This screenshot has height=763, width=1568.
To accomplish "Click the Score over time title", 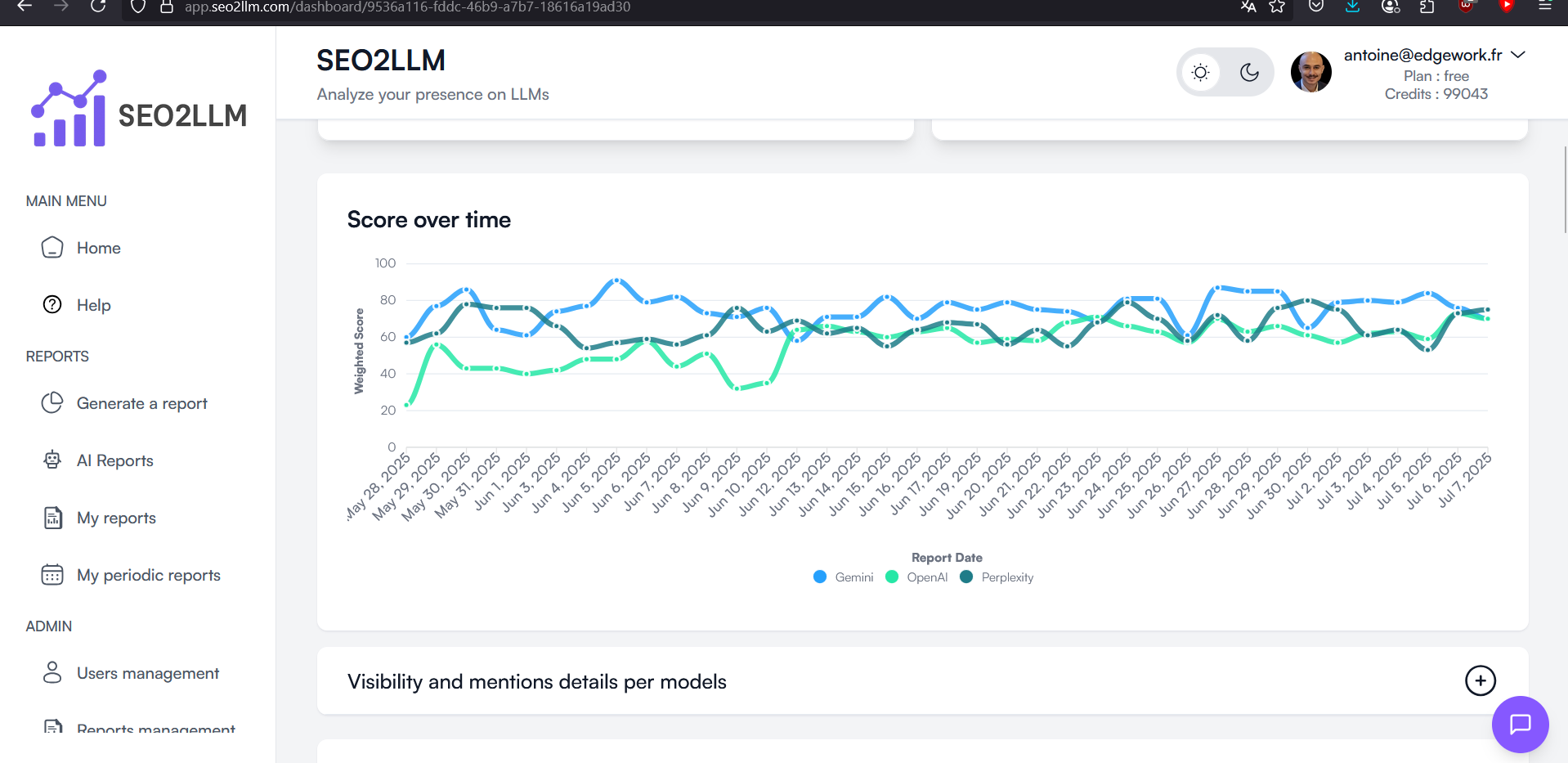I will click(x=428, y=219).
